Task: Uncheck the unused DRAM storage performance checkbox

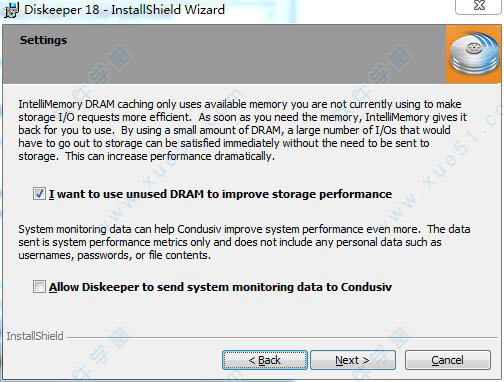Action: (39, 194)
